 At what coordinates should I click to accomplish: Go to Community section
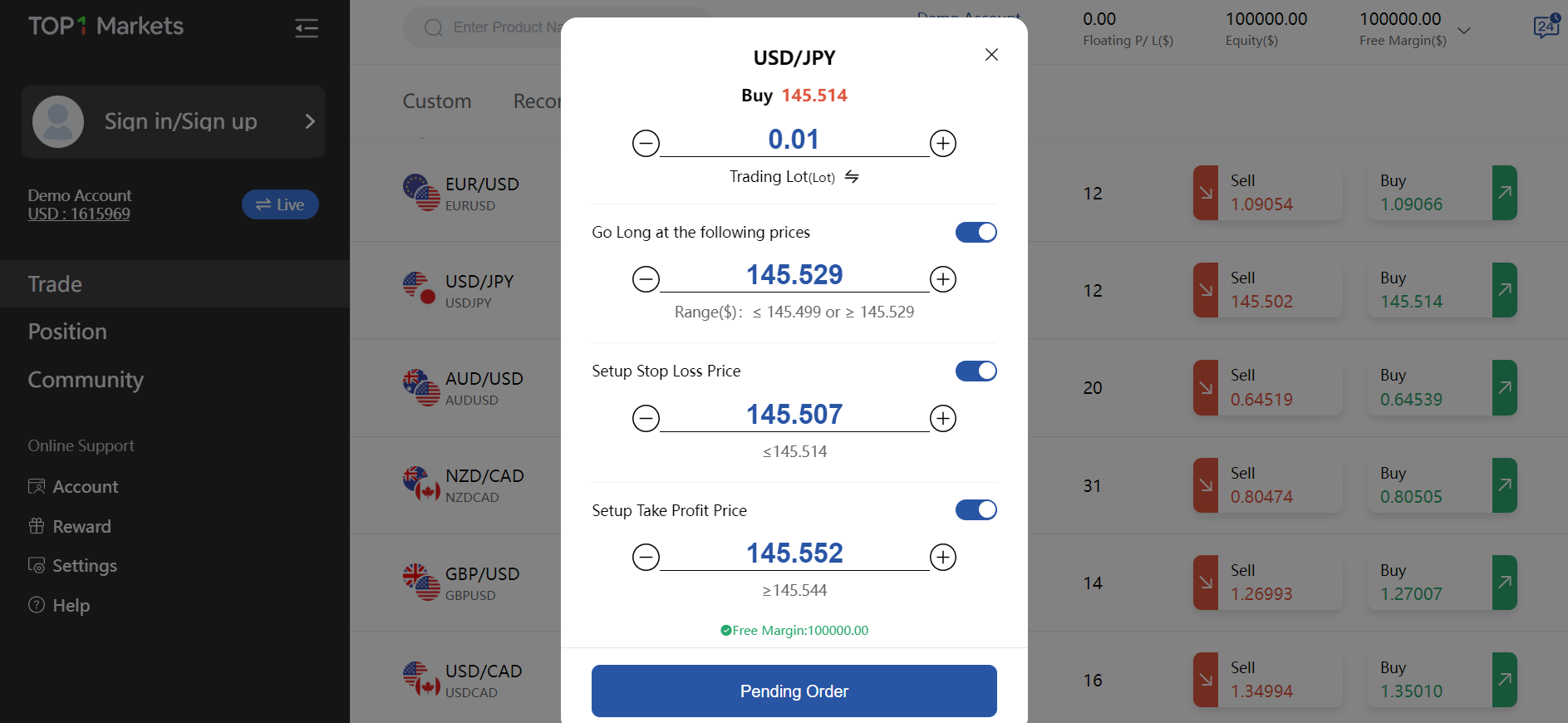86,380
